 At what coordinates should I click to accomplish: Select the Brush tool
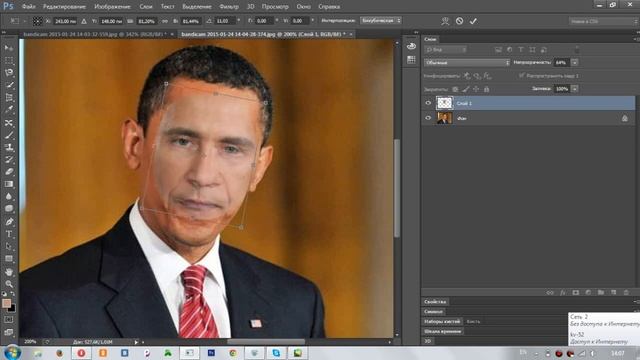pyautogui.click(x=9, y=135)
